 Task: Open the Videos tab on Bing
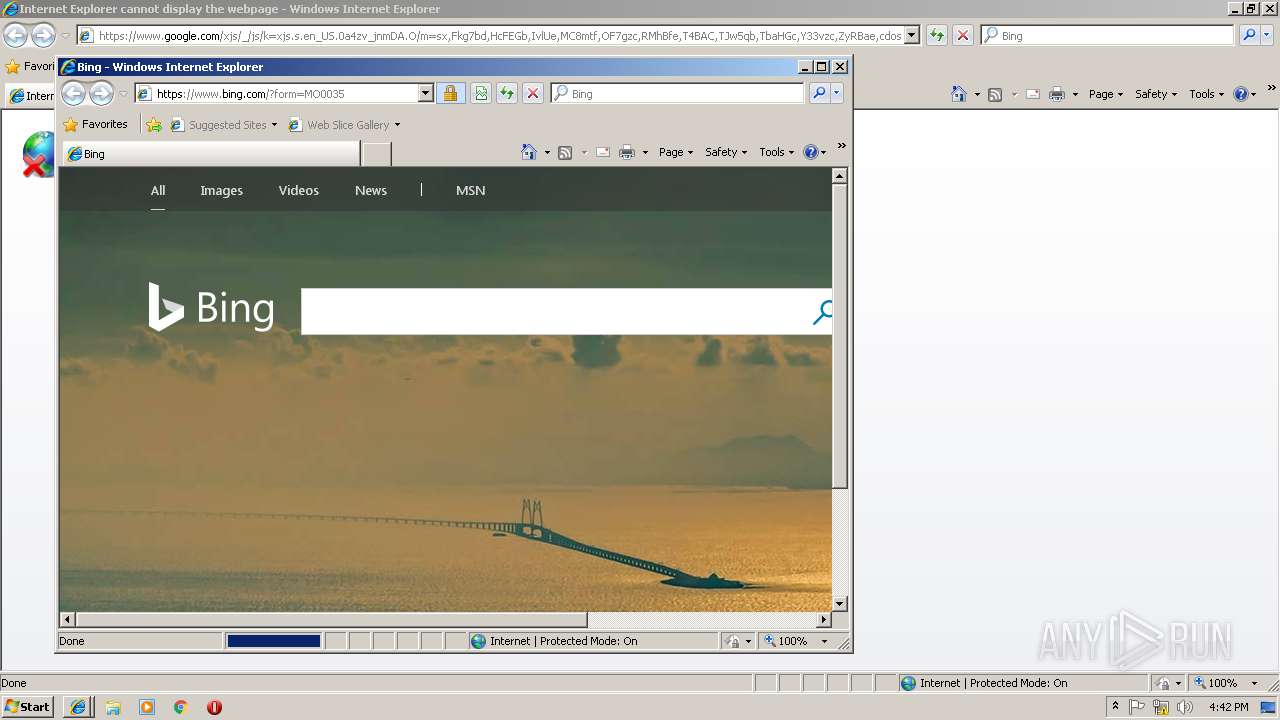click(x=298, y=190)
